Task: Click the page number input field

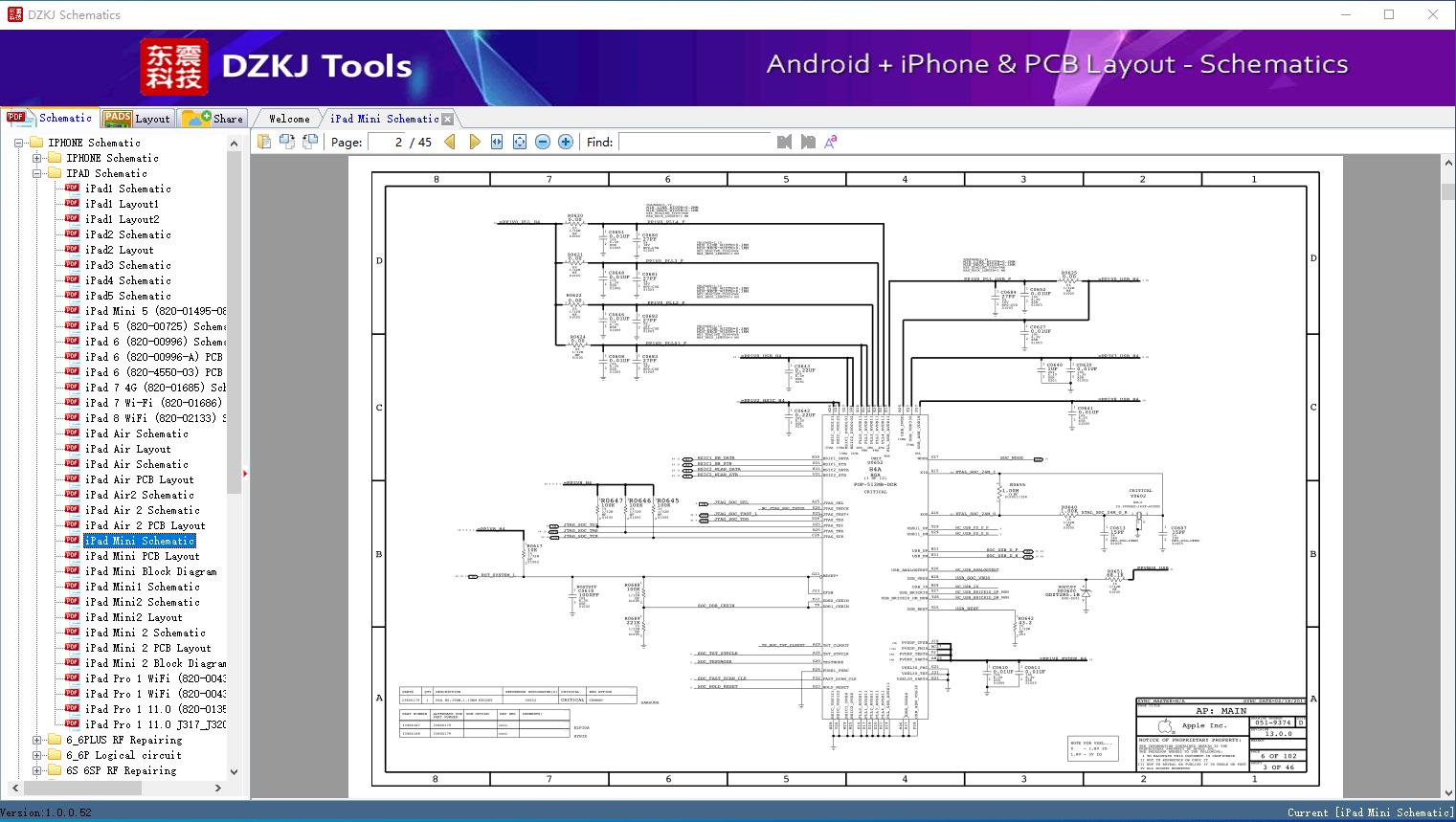Action: click(x=386, y=142)
